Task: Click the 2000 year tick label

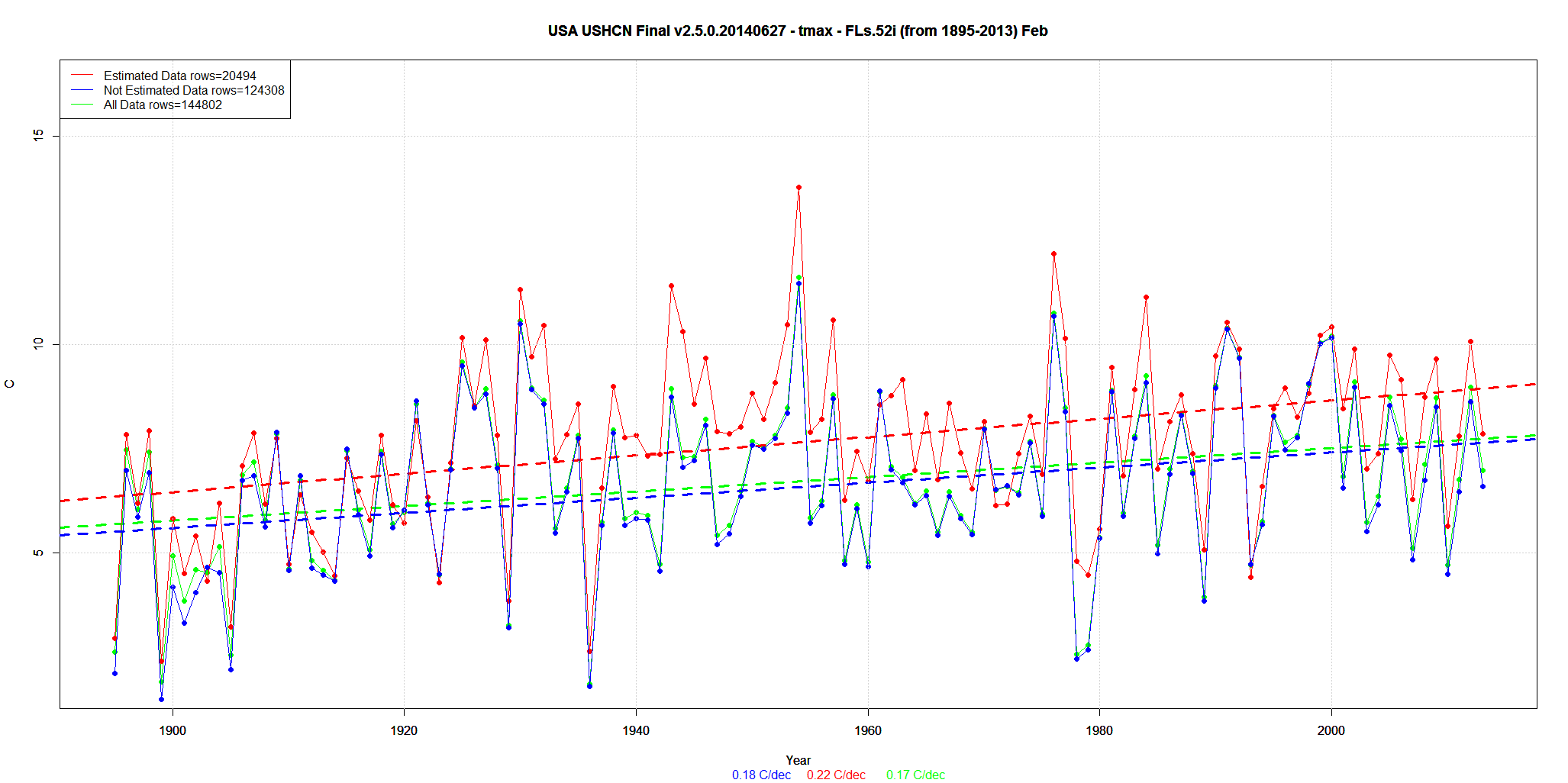Action: (x=1331, y=730)
